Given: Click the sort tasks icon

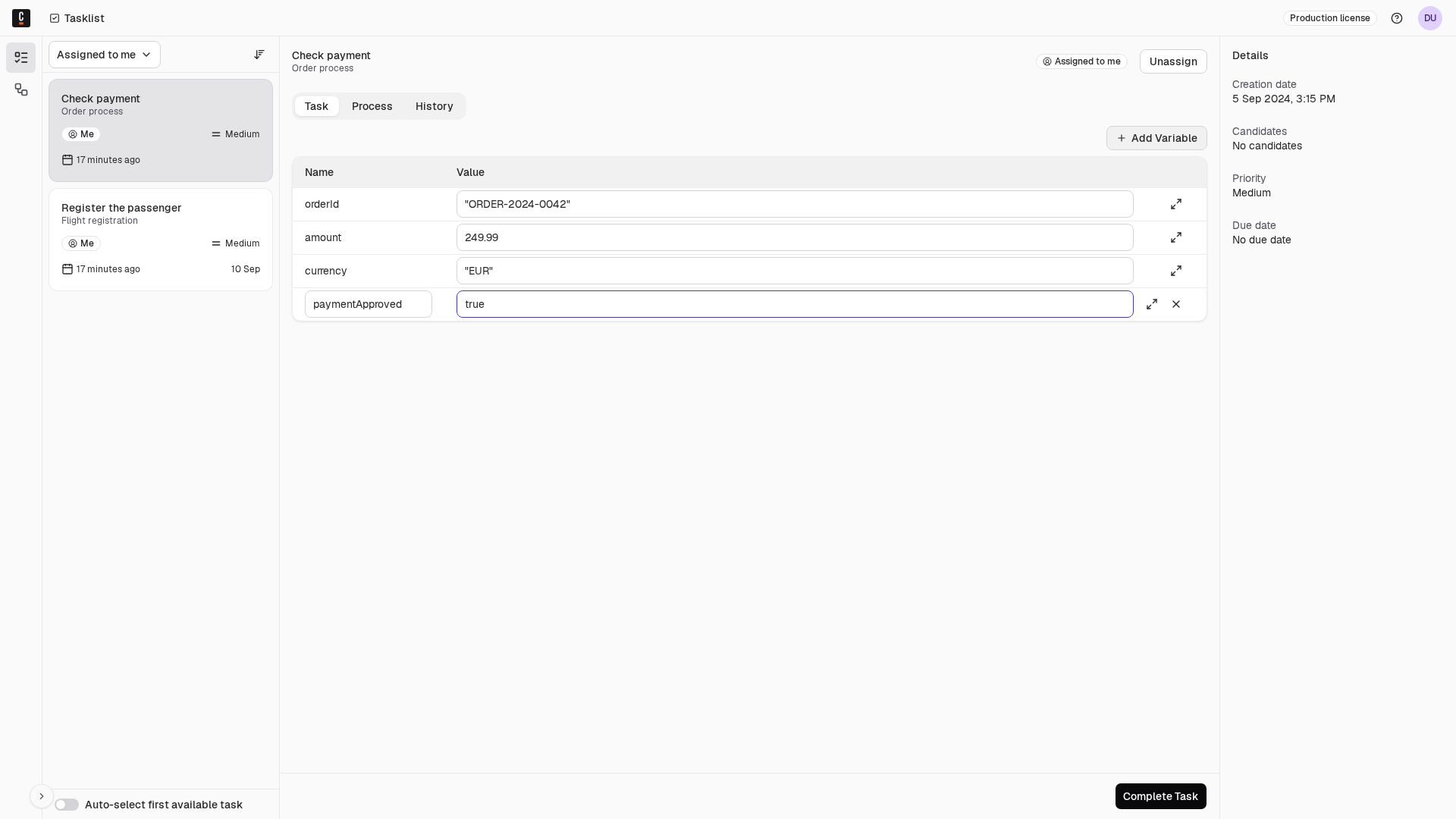Looking at the screenshot, I should click(259, 55).
